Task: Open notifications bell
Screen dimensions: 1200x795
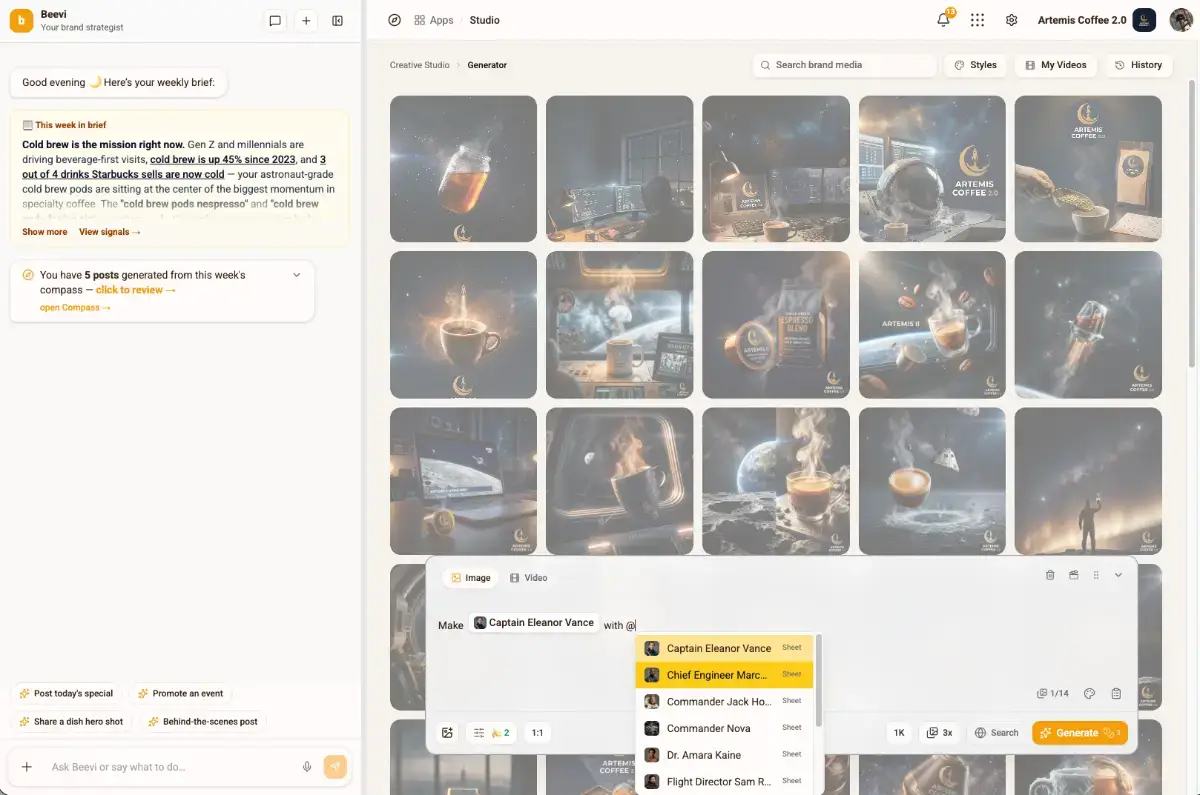Action: 943,20
